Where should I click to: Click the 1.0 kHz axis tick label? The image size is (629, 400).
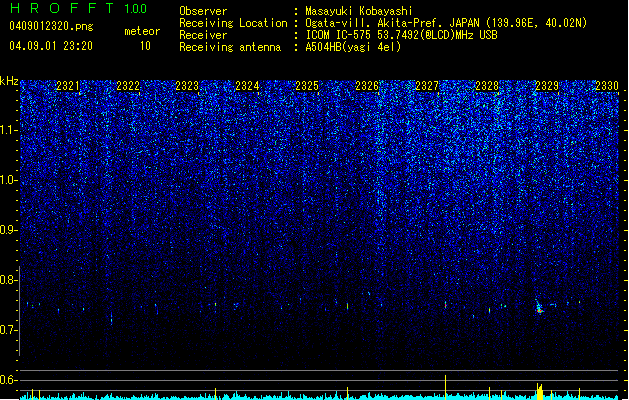9,180
